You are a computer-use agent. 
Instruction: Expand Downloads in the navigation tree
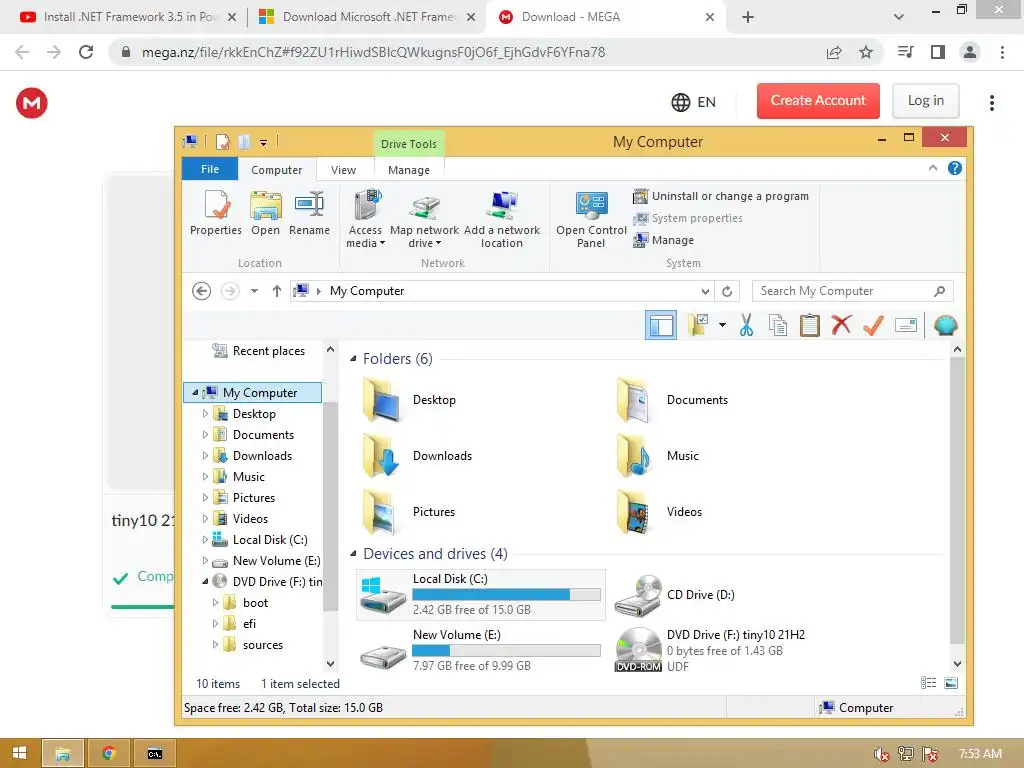(x=205, y=456)
